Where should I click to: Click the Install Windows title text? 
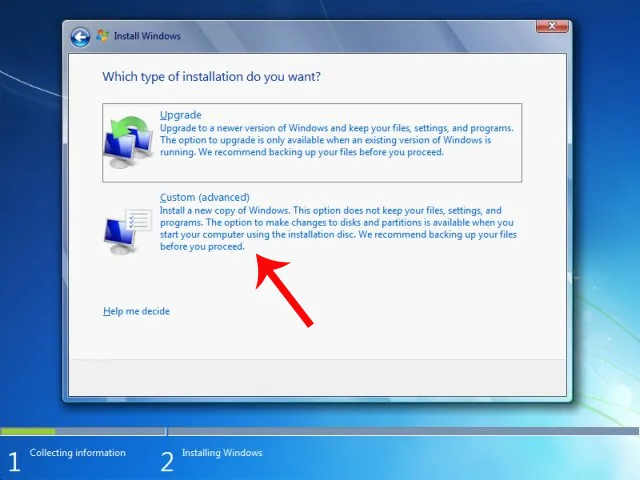point(146,37)
